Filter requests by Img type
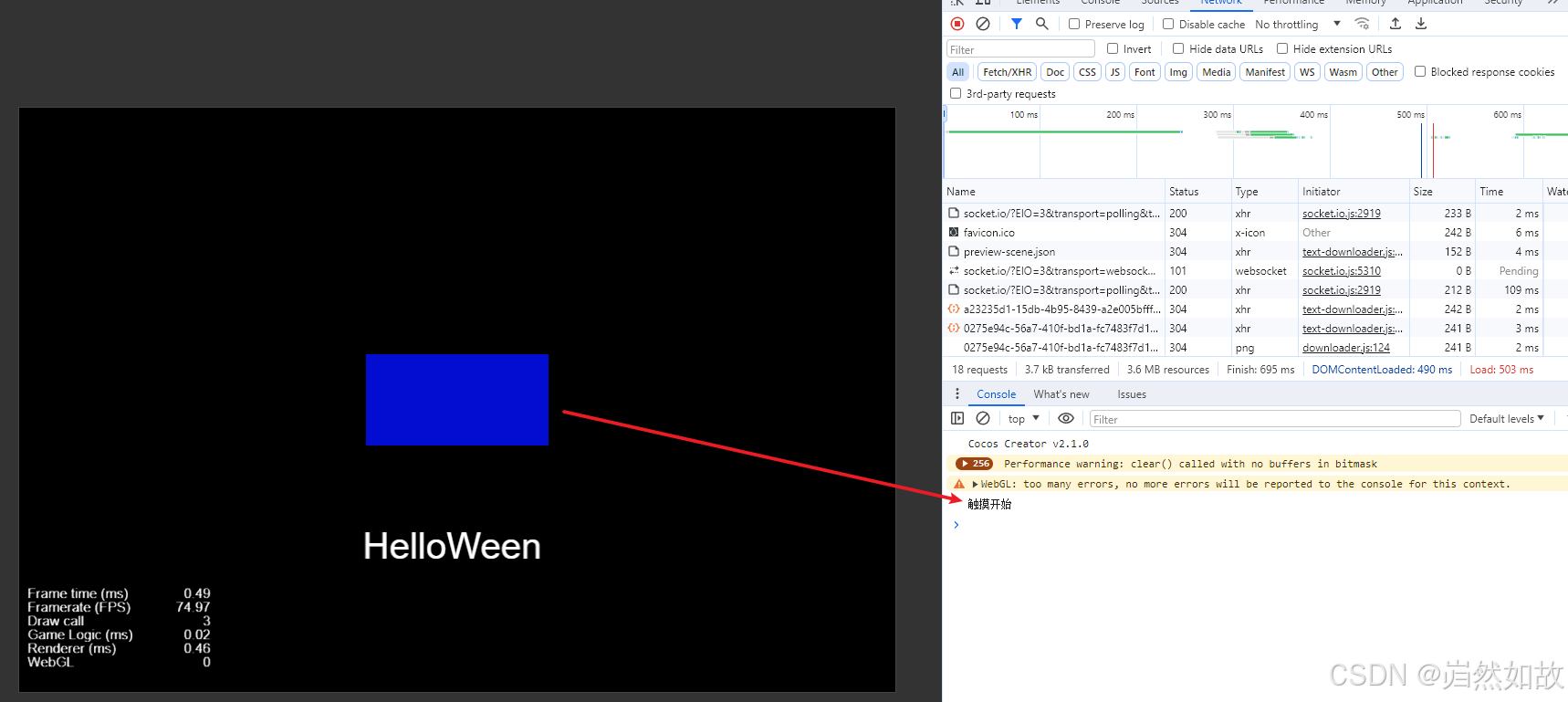1568x702 pixels. click(x=1178, y=72)
